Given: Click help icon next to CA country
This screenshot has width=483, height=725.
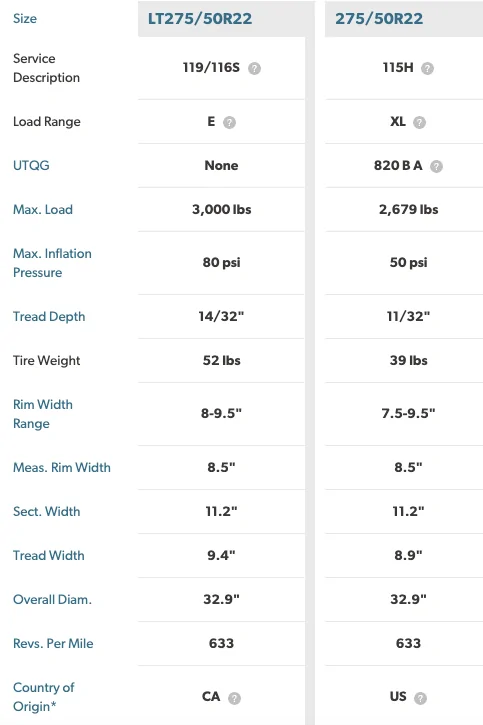Looking at the screenshot, I should pyautogui.click(x=234, y=698).
